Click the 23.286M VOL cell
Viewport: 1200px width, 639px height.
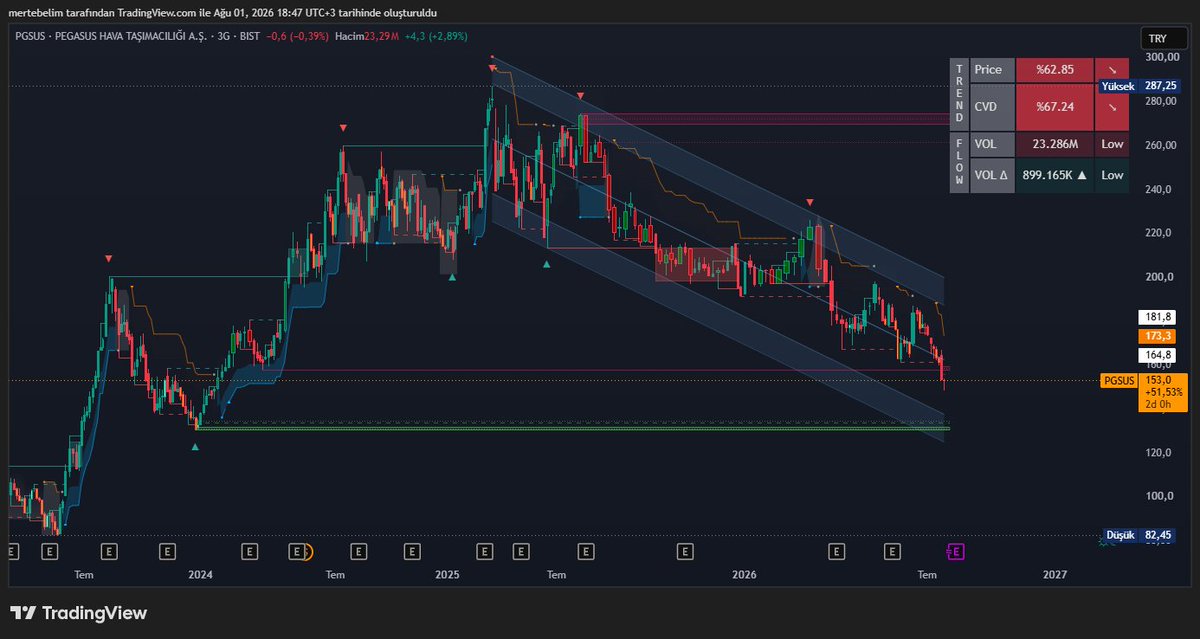tap(1054, 144)
